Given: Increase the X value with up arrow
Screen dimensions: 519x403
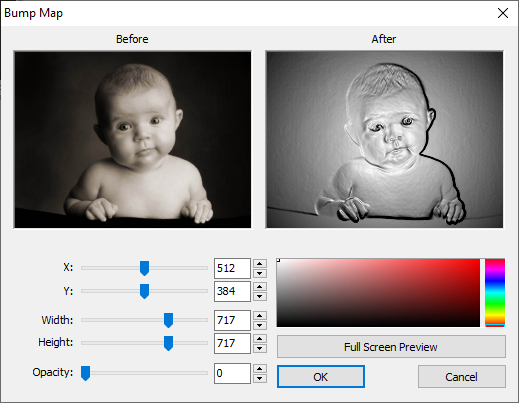Looking at the screenshot, I should 260,263.
